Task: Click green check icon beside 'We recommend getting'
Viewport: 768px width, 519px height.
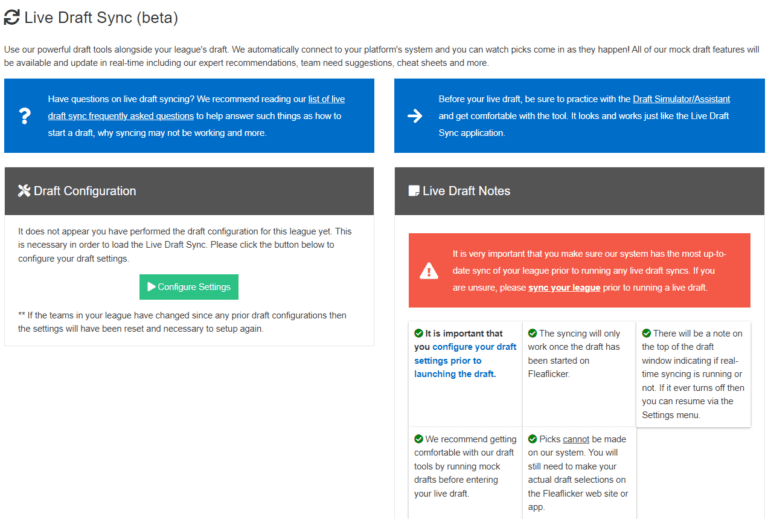Action: (x=418, y=438)
